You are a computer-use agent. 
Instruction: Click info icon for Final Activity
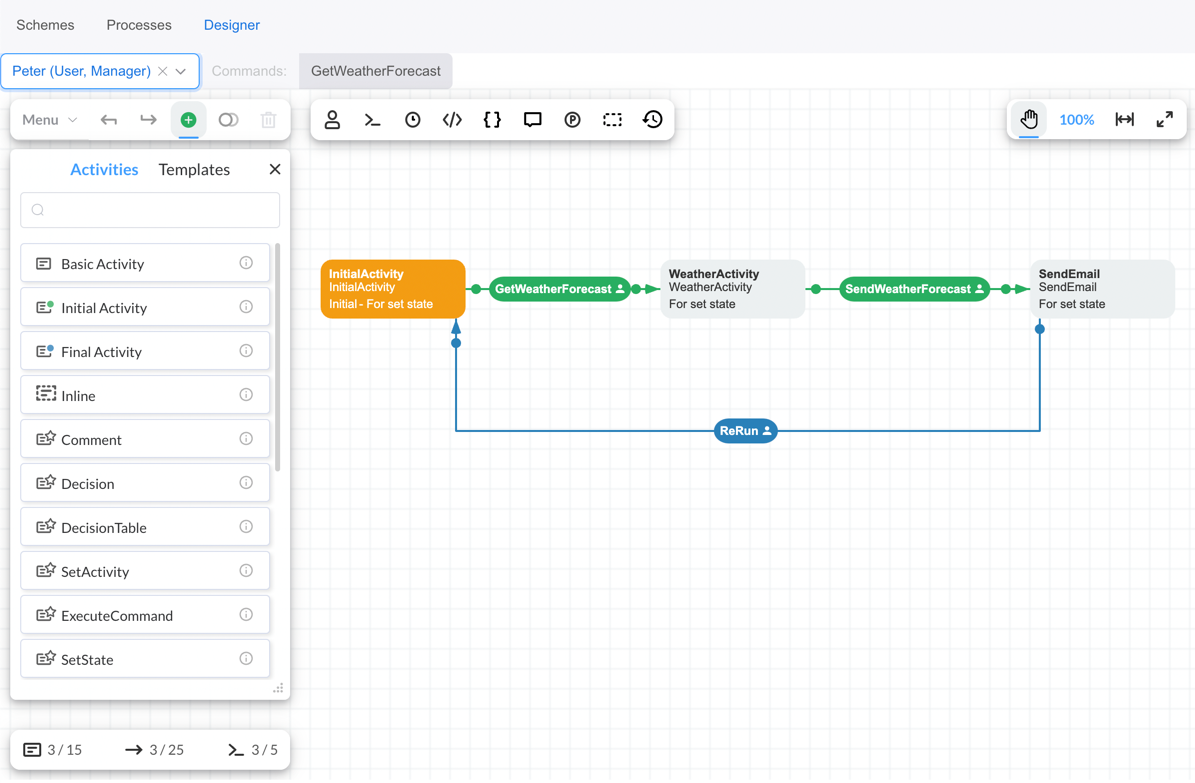246,351
